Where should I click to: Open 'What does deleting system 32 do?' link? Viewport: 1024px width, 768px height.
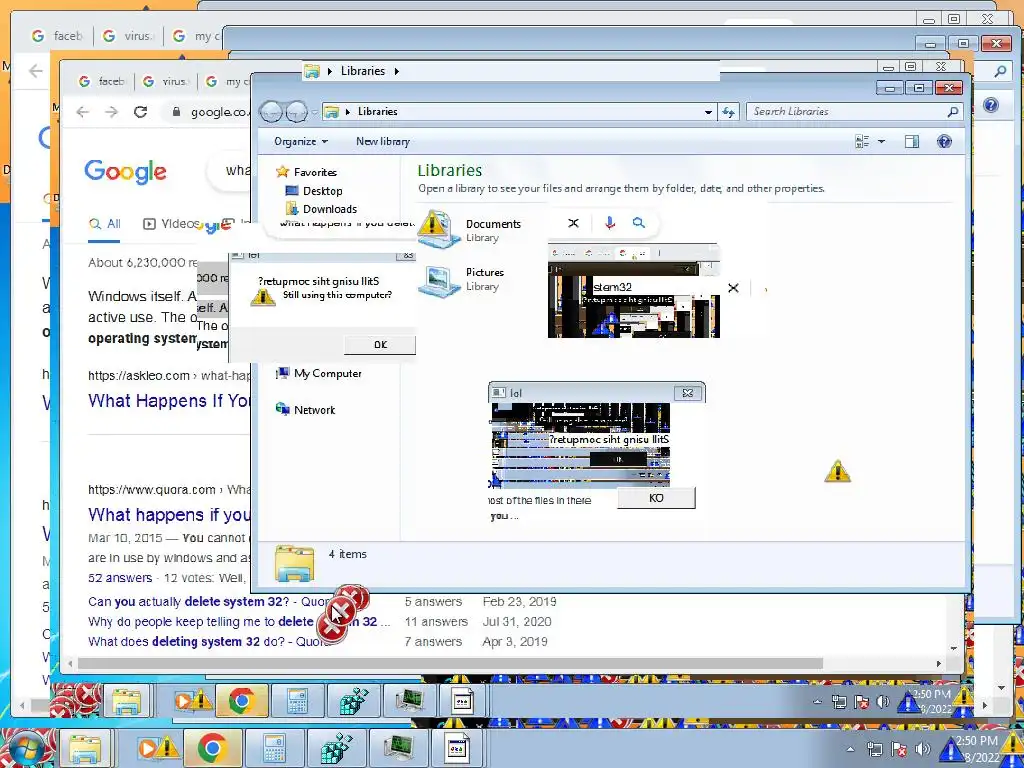(206, 642)
